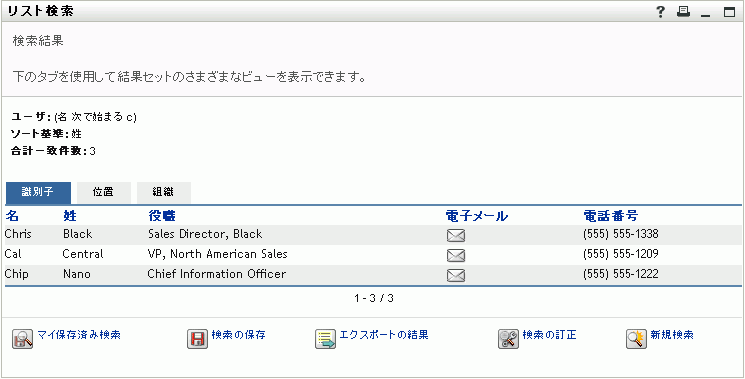Click the title Chief Information Officer
This screenshot has width=745, height=379.
pos(217,274)
